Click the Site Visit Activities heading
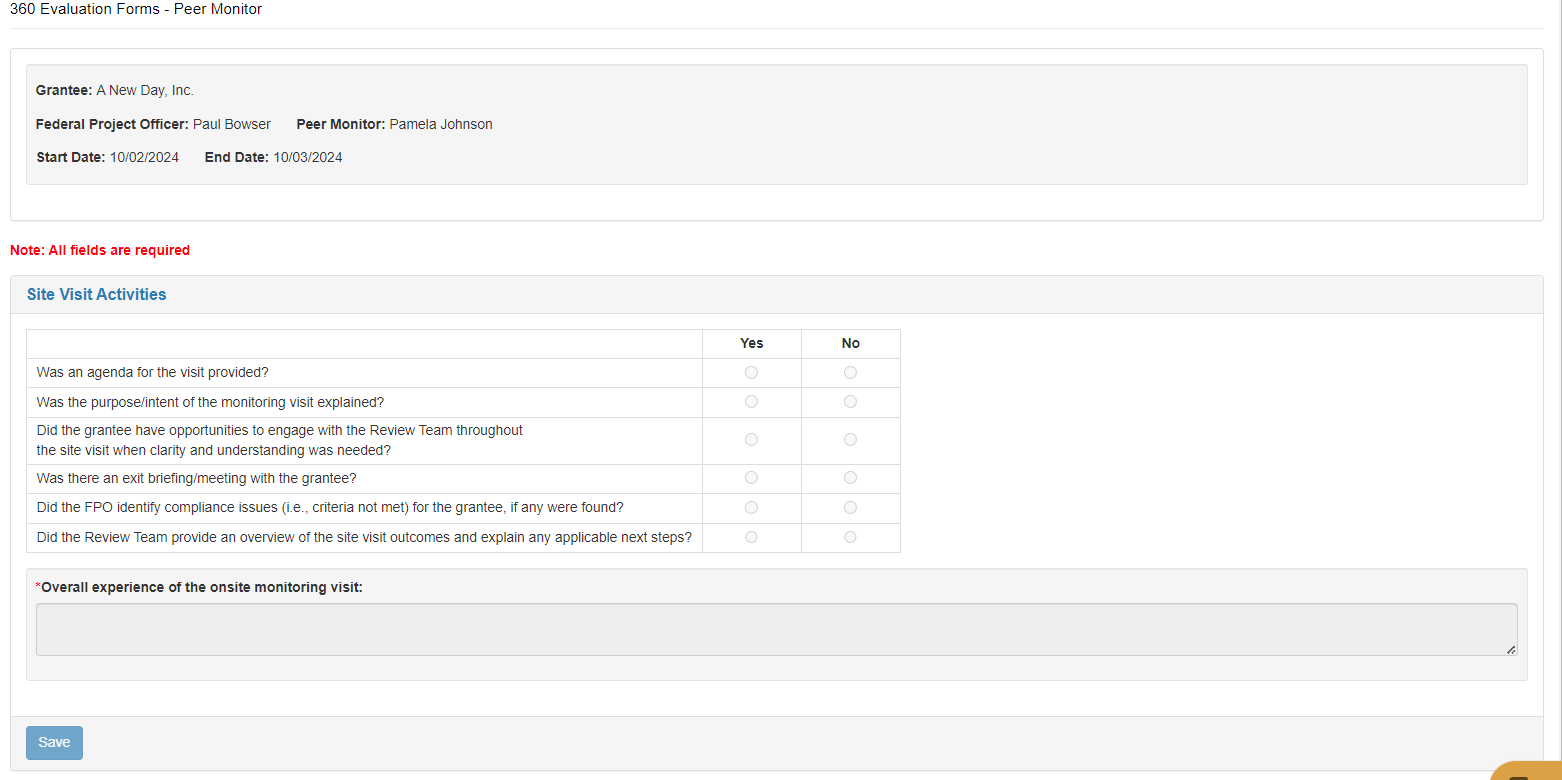Screen dimensions: 1562x780 pyautogui.click(x=97, y=295)
